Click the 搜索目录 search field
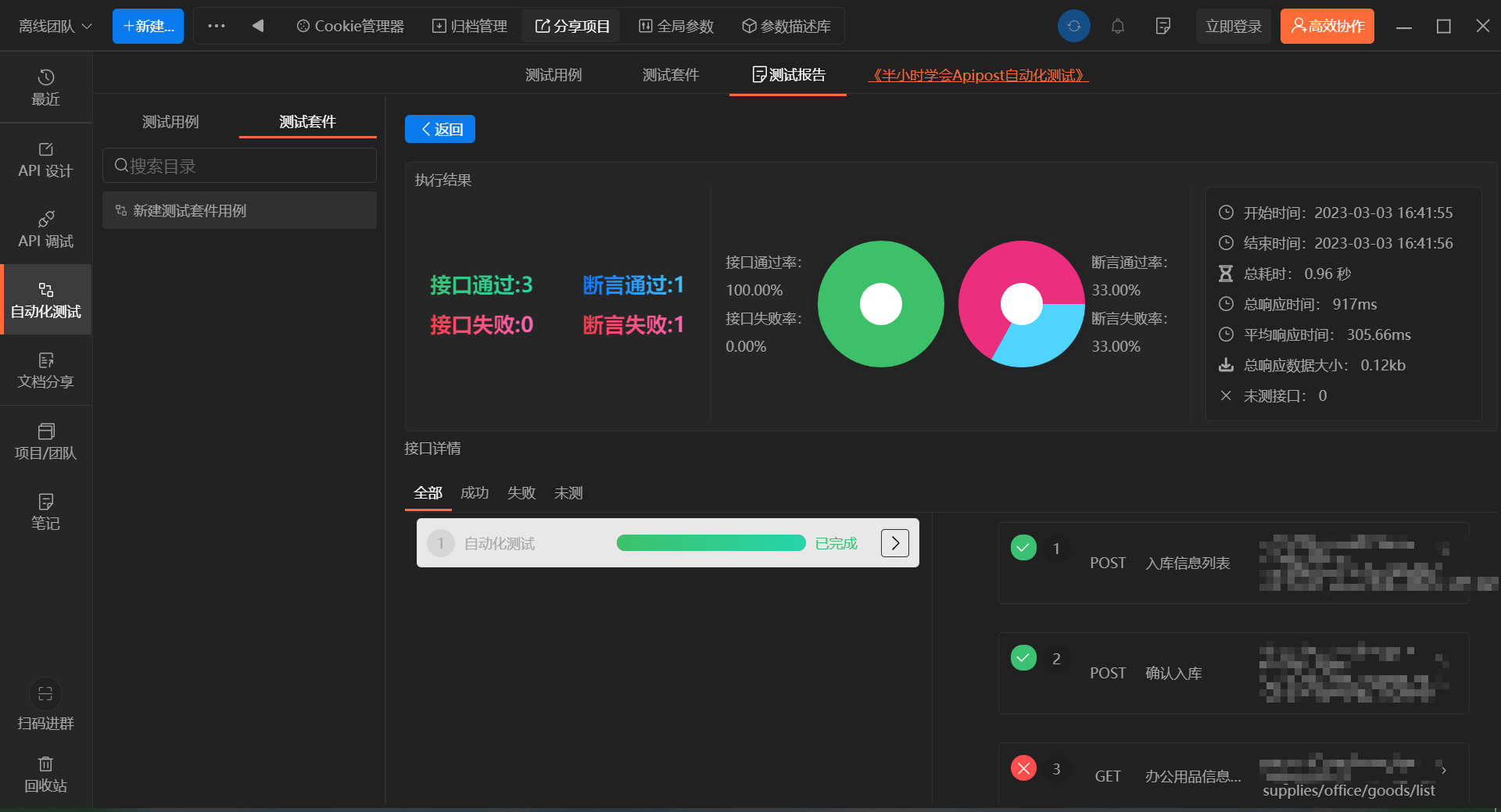 tap(239, 166)
